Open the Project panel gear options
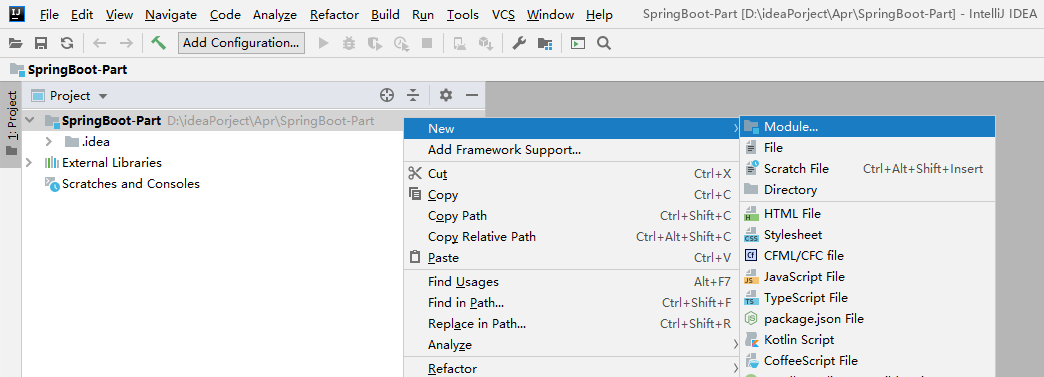Viewport: 1044px width, 377px height. pyautogui.click(x=446, y=95)
